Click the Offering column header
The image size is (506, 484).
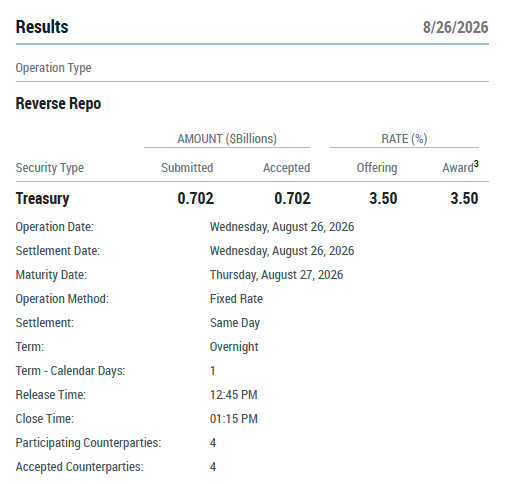377,168
